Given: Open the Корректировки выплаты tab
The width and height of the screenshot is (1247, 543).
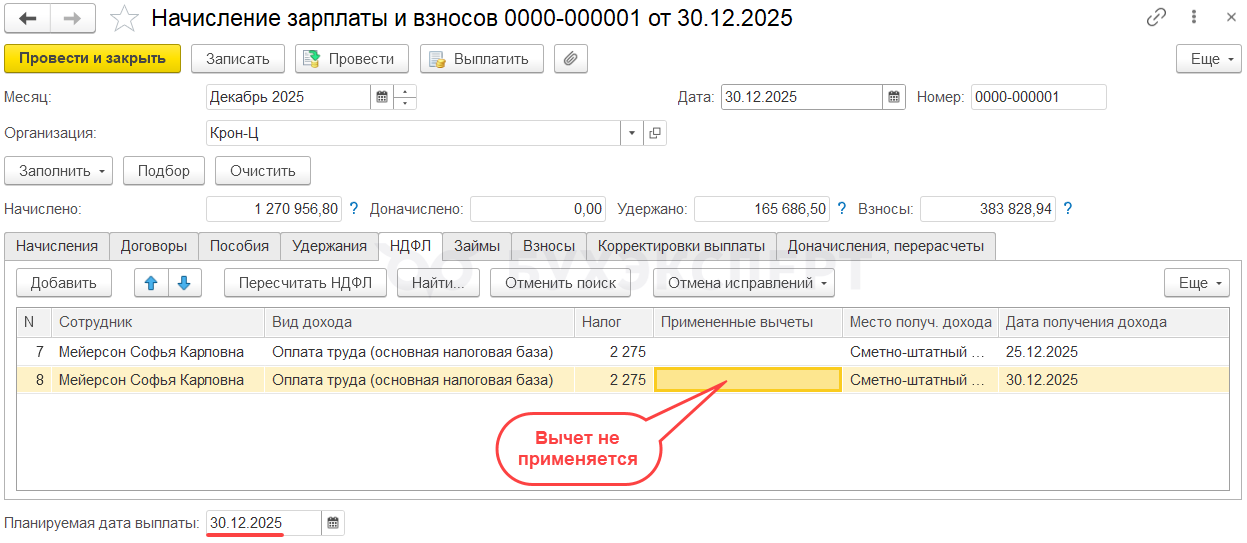Looking at the screenshot, I should [x=681, y=246].
